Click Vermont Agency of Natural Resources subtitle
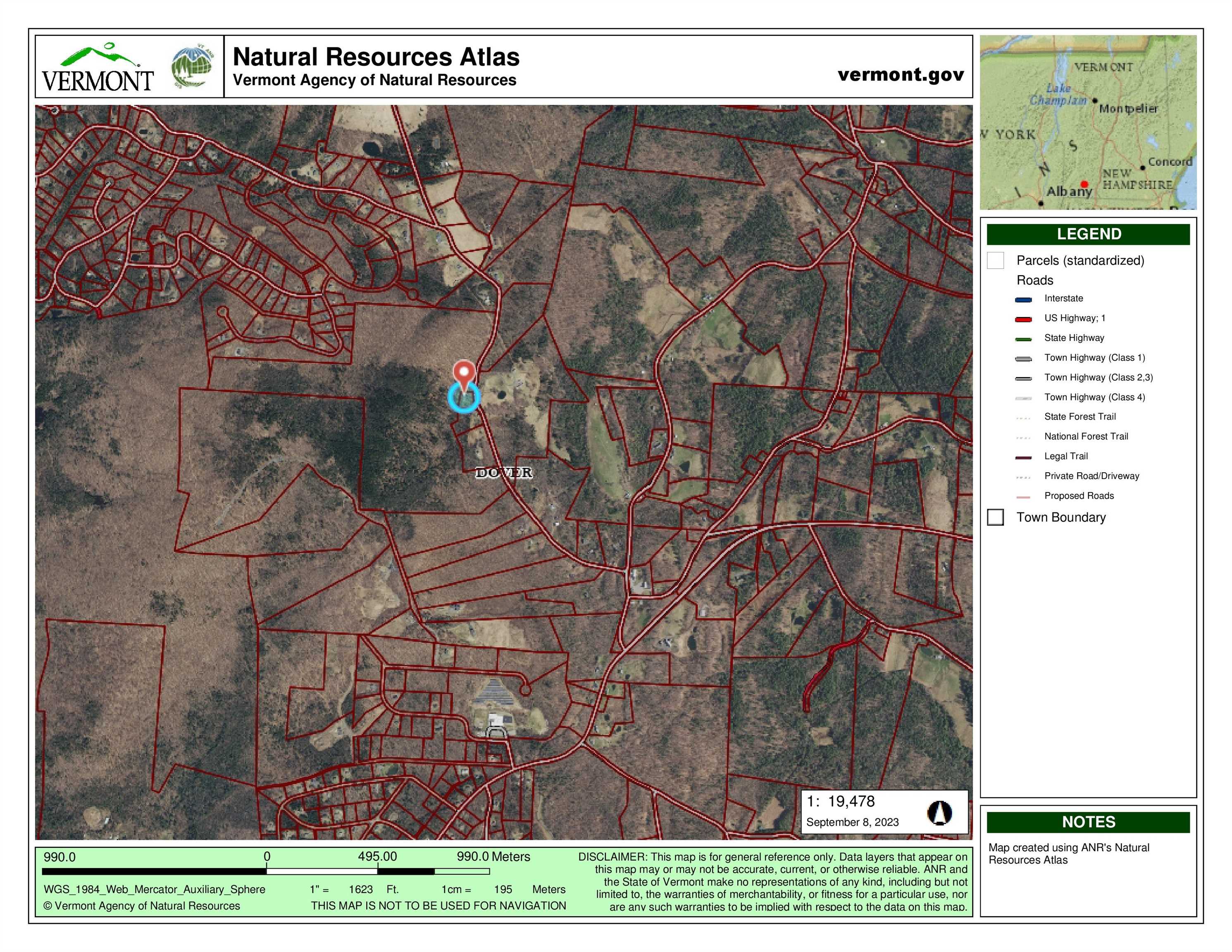The height and width of the screenshot is (952, 1232). coord(374,80)
